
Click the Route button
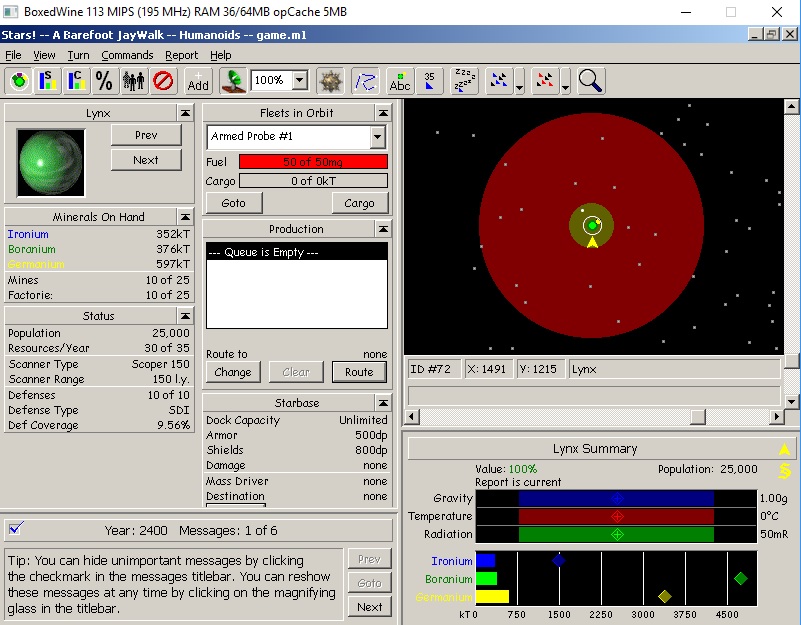[359, 372]
